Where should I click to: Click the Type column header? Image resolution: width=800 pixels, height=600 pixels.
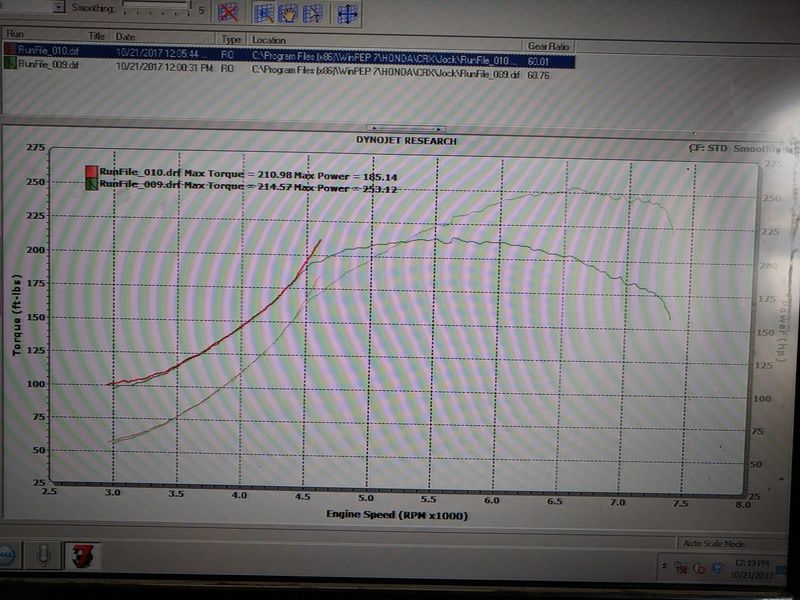(231, 39)
